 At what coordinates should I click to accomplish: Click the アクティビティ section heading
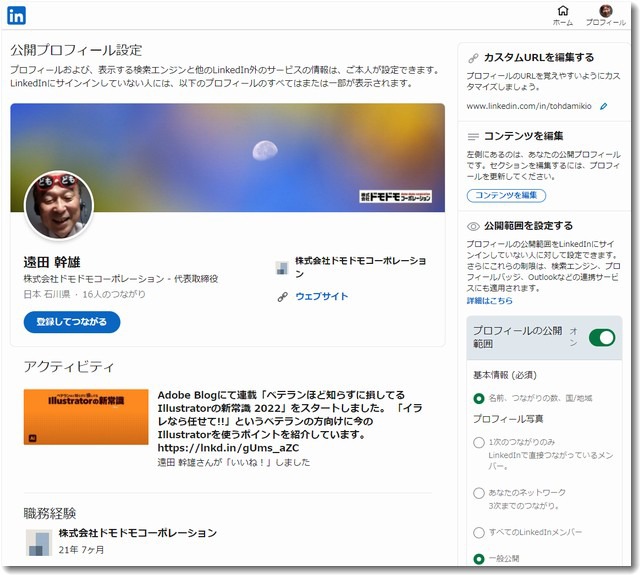click(x=69, y=366)
